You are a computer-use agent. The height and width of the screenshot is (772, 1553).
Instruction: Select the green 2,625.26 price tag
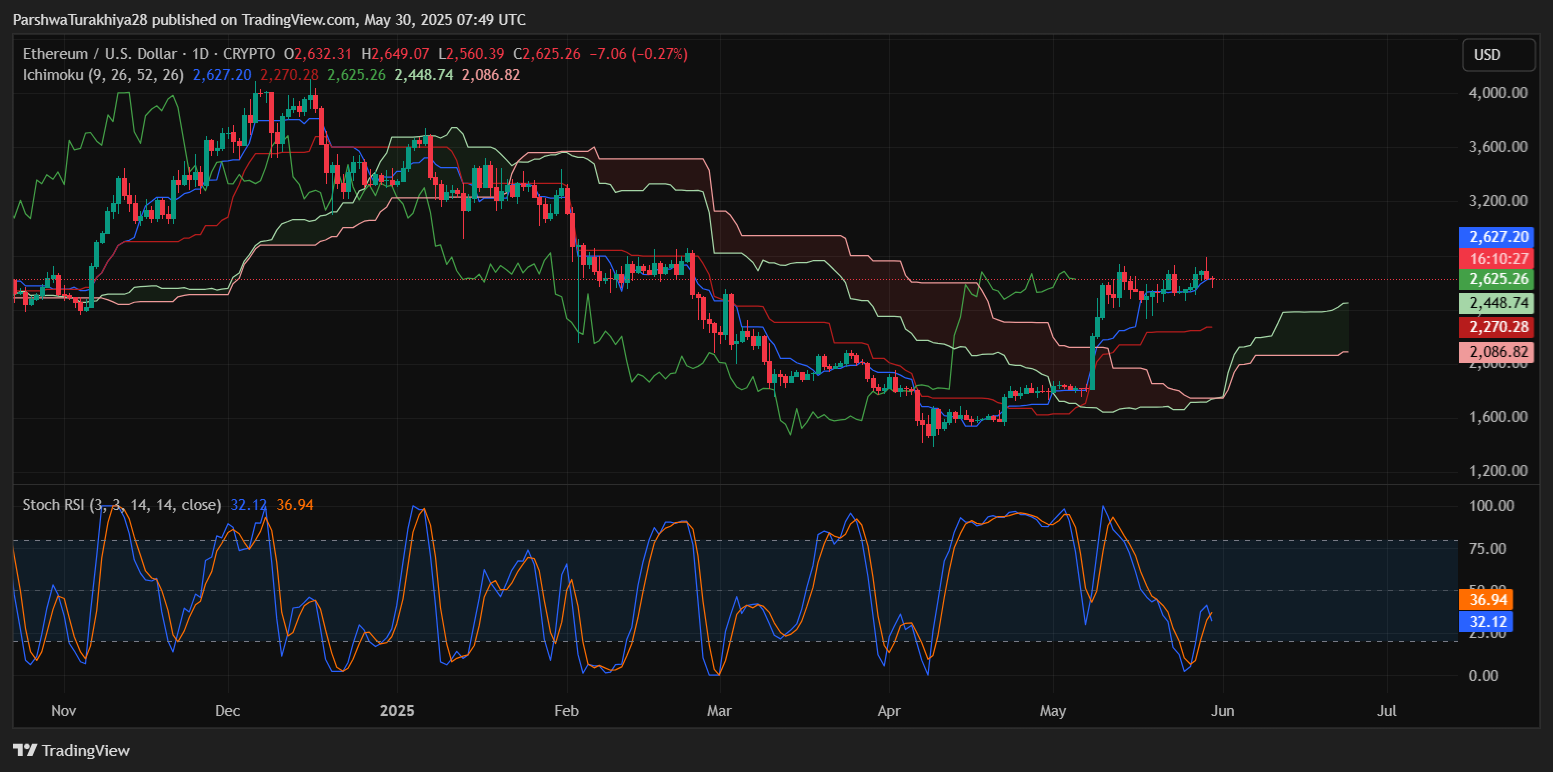pos(1496,279)
